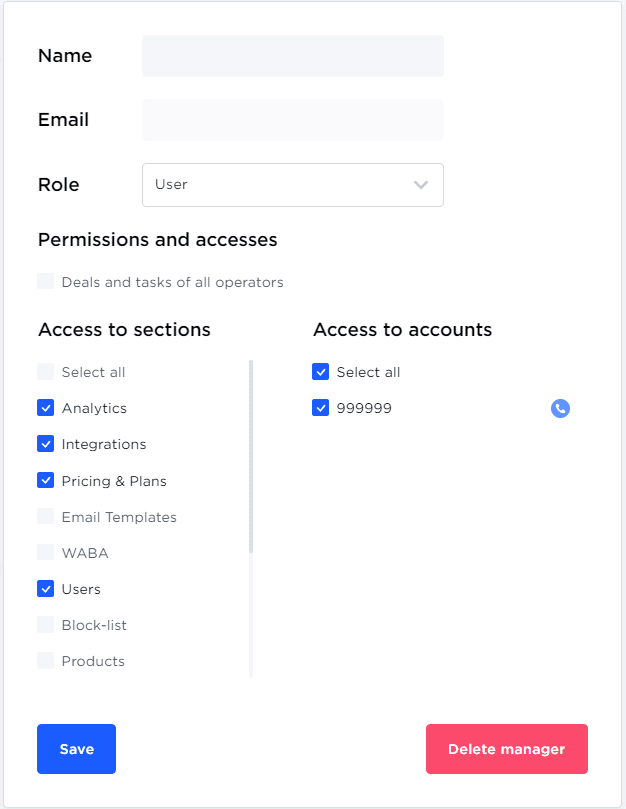
Task: Enable Products section access
Action: click(46, 661)
